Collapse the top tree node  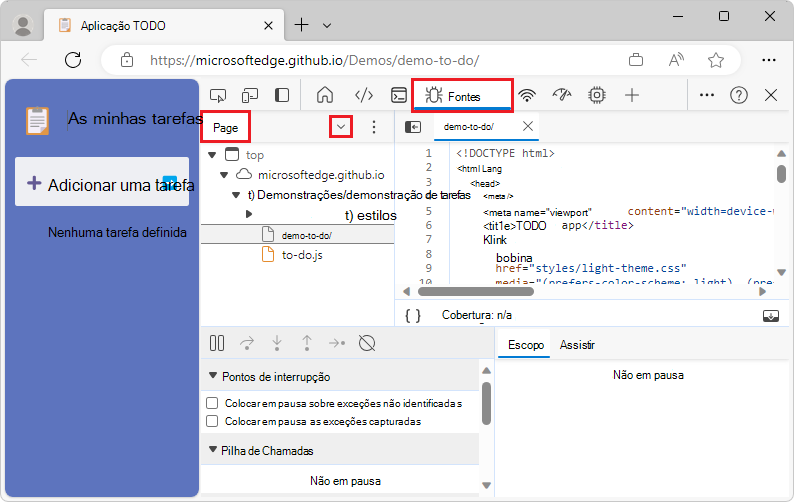click(212, 155)
